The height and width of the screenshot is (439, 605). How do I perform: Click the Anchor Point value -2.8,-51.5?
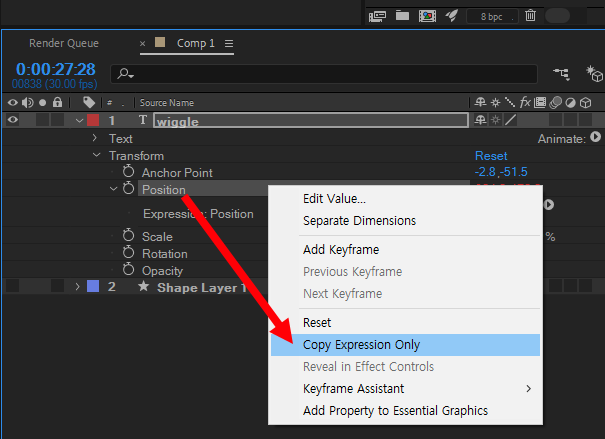pyautogui.click(x=501, y=172)
